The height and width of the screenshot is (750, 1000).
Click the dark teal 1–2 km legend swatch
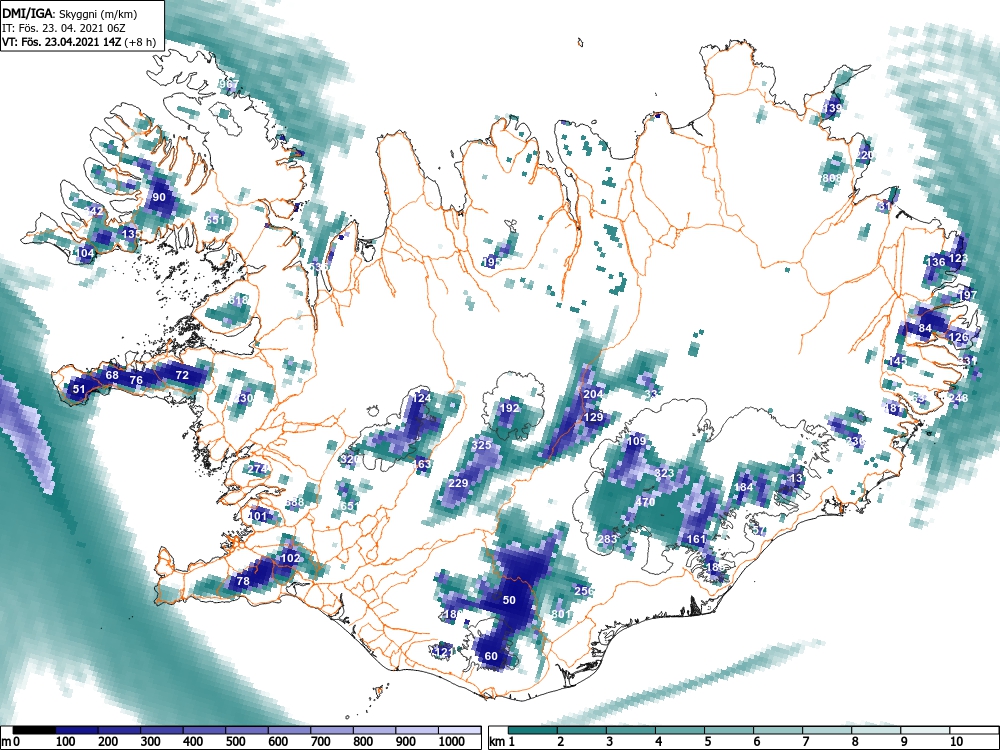(533, 730)
